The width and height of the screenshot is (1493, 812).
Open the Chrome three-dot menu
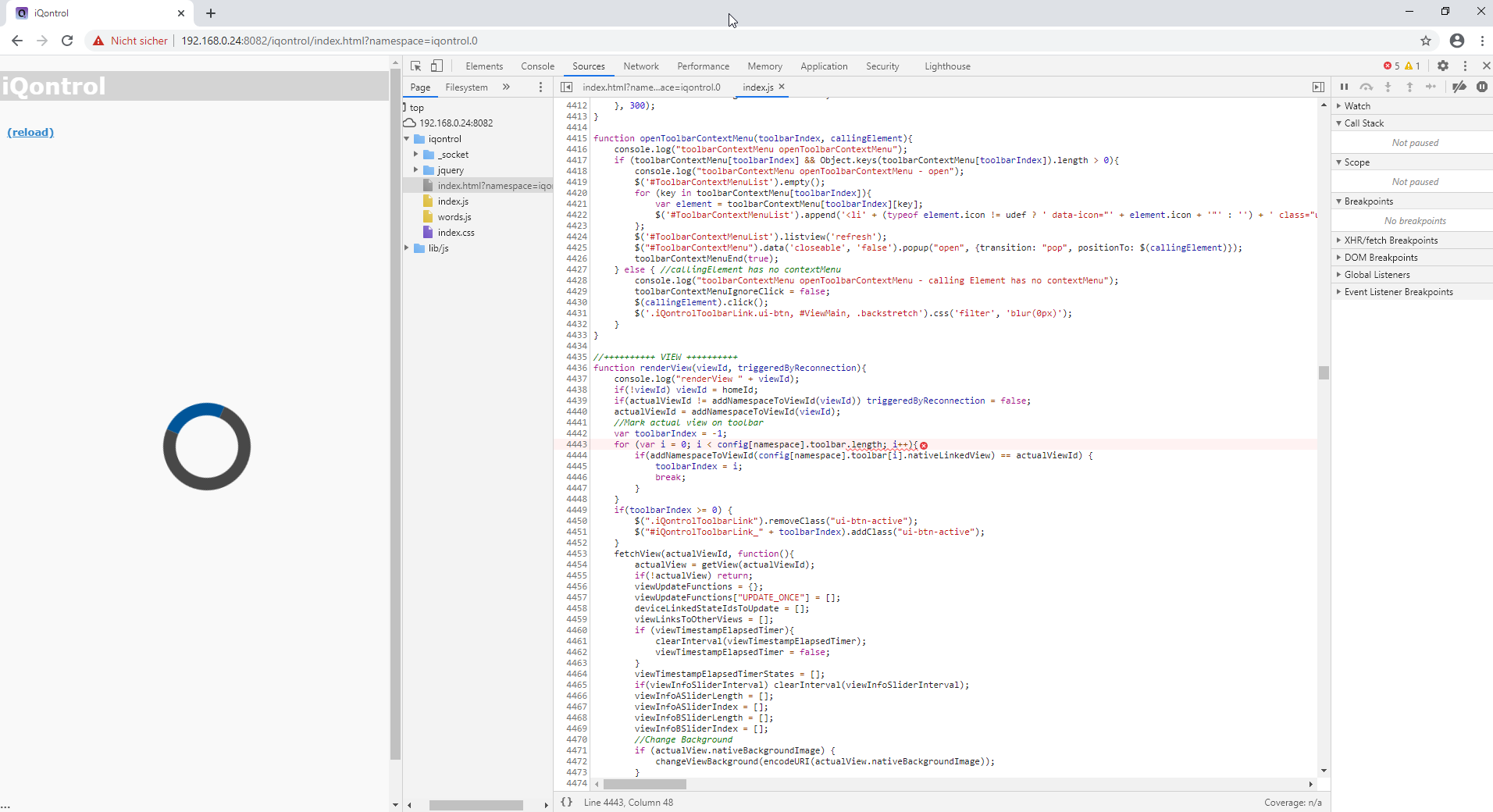pos(1482,41)
